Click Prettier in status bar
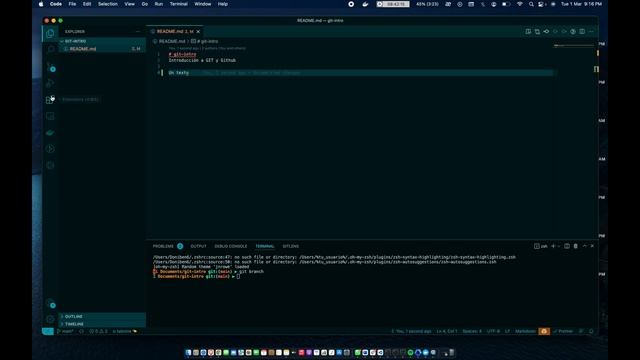Image resolution: width=640 pixels, height=360 pixels. click(563, 331)
